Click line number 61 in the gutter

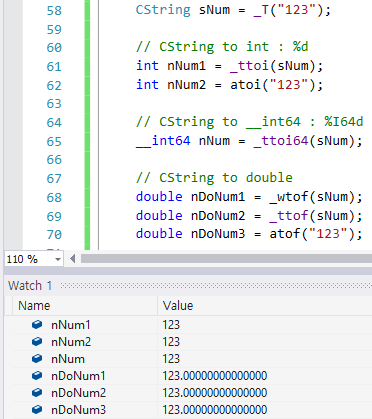click(x=54, y=67)
